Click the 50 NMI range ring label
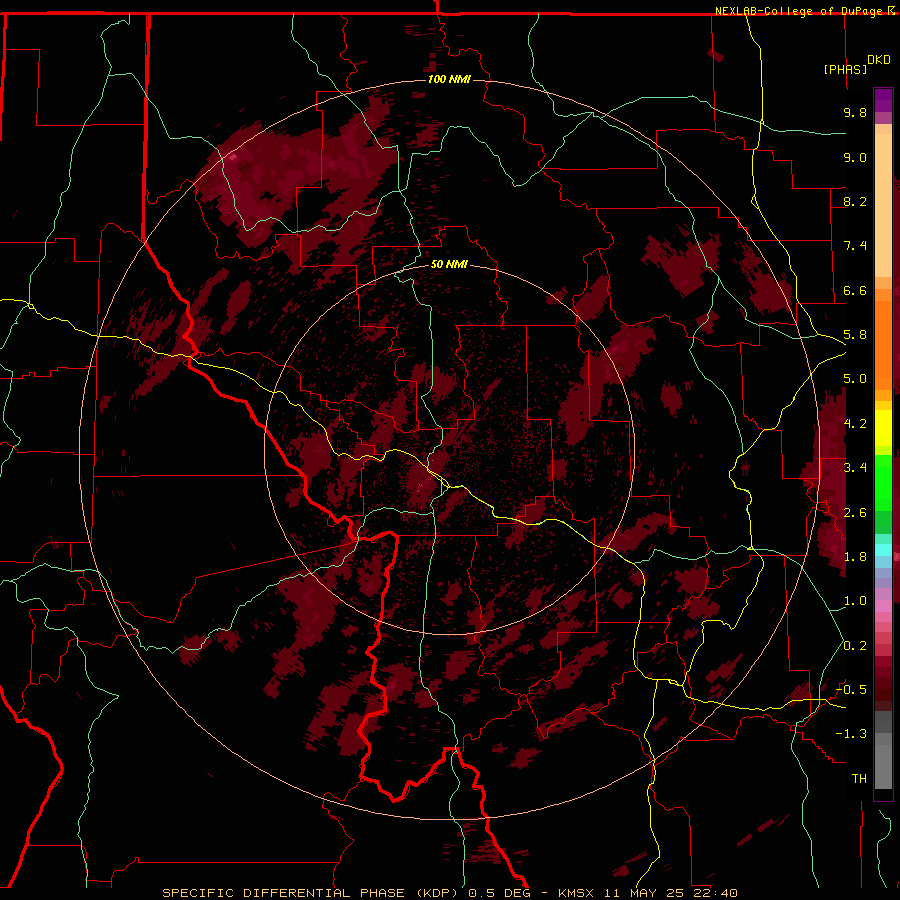Viewport: 900px width, 900px height. tap(449, 264)
